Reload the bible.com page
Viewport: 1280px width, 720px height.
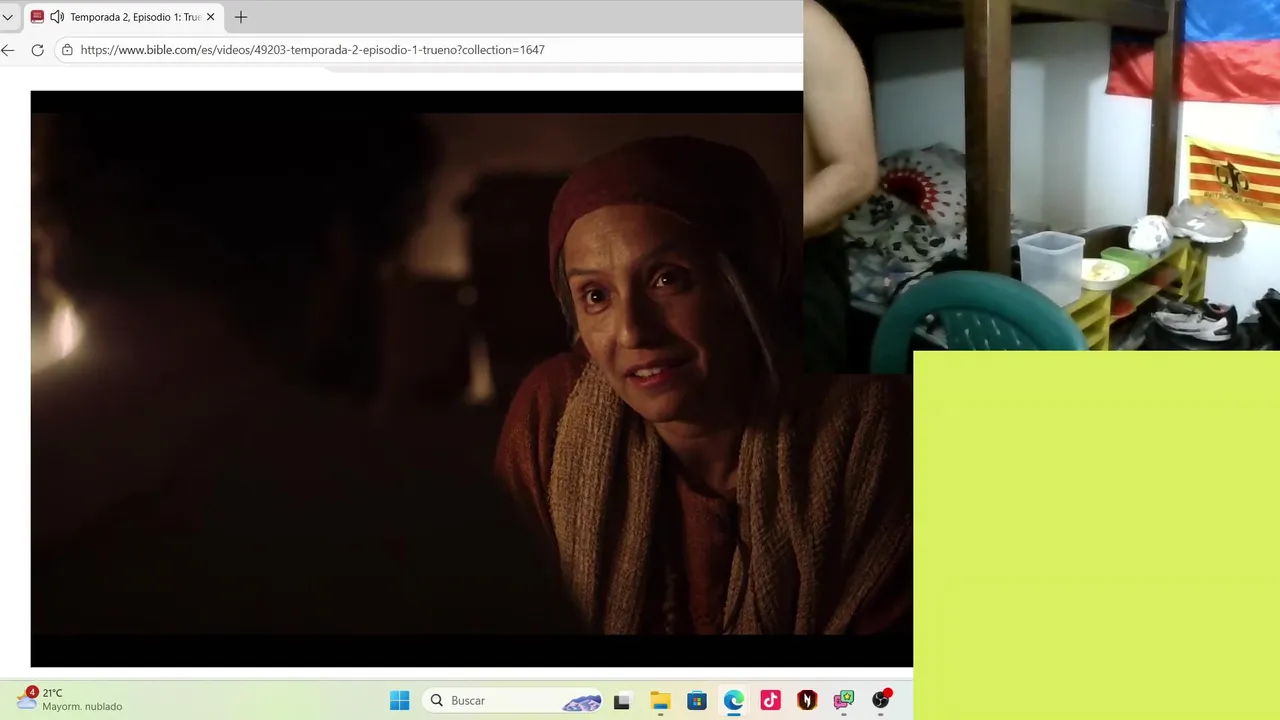click(x=38, y=50)
